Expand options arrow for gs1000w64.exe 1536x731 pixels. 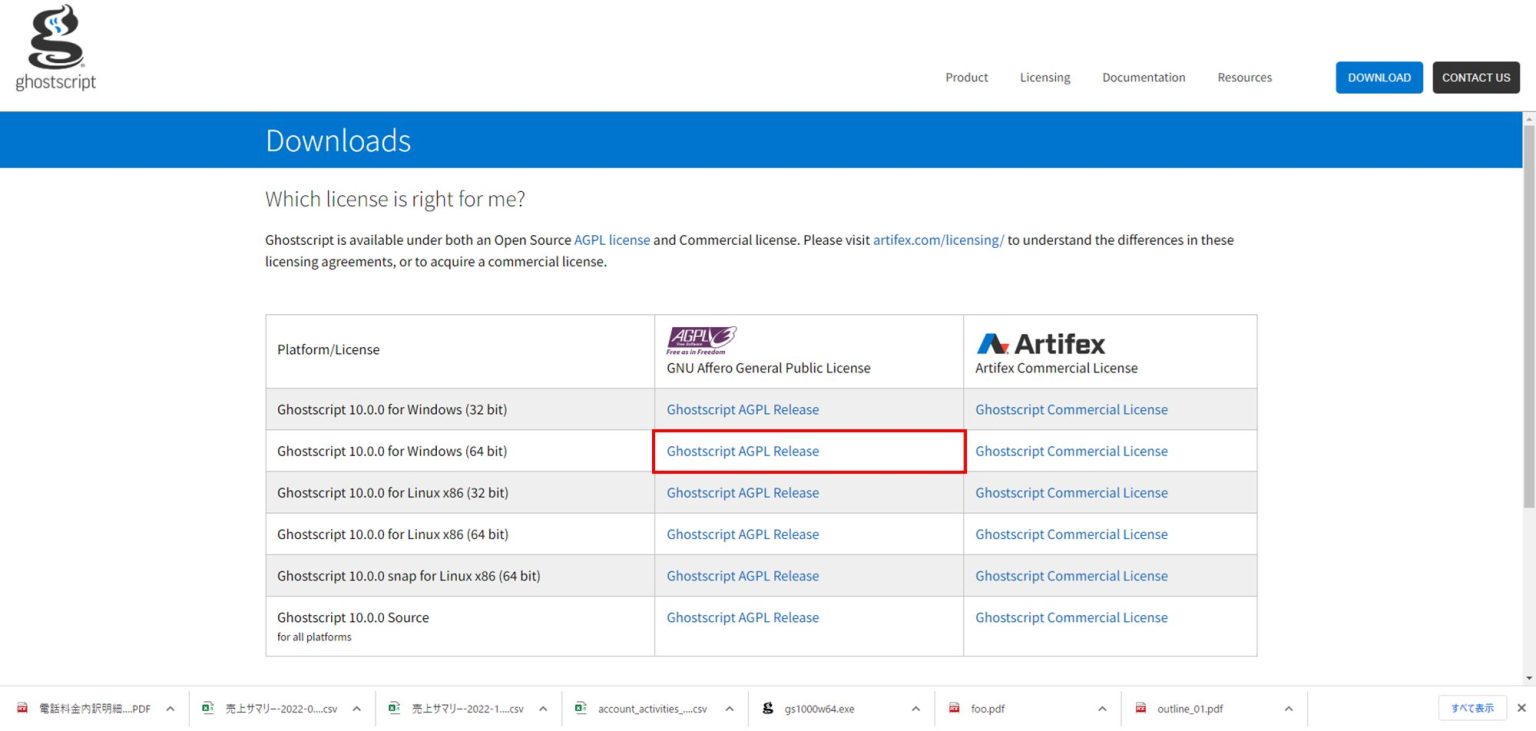point(915,709)
